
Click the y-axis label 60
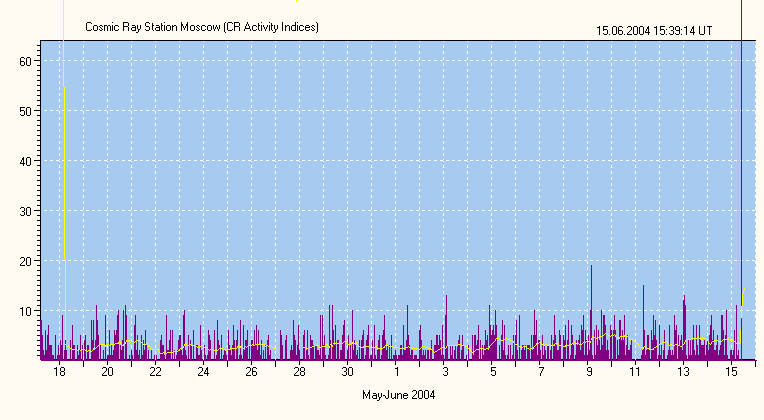pyautogui.click(x=27, y=61)
